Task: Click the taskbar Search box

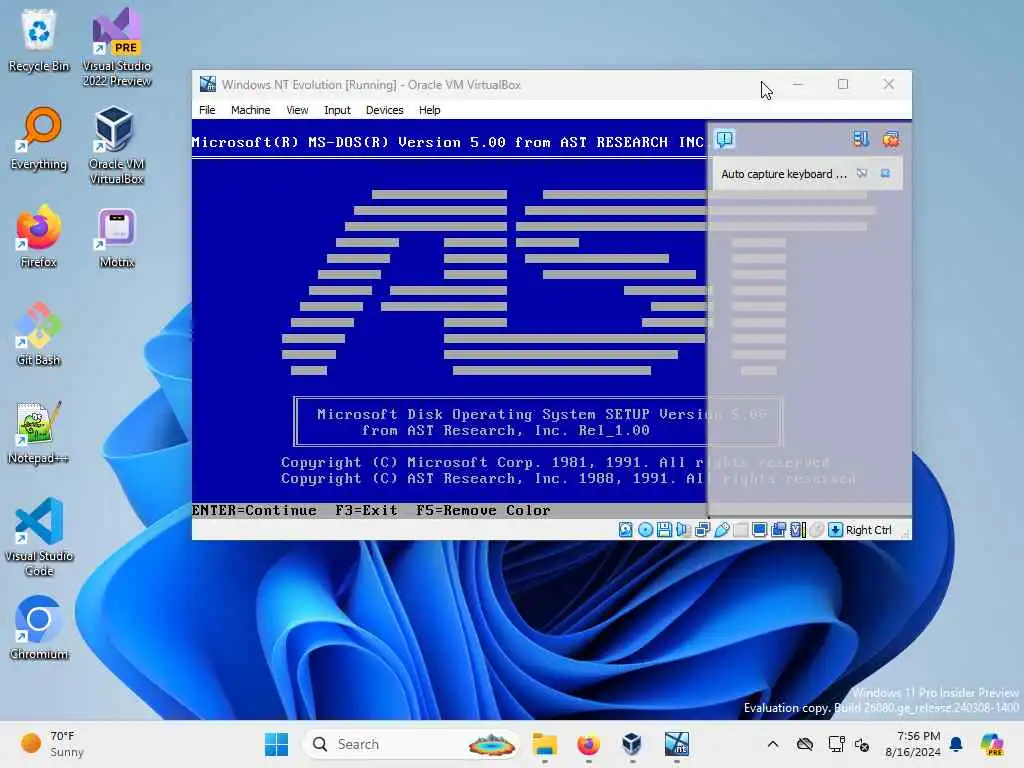Action: point(411,744)
